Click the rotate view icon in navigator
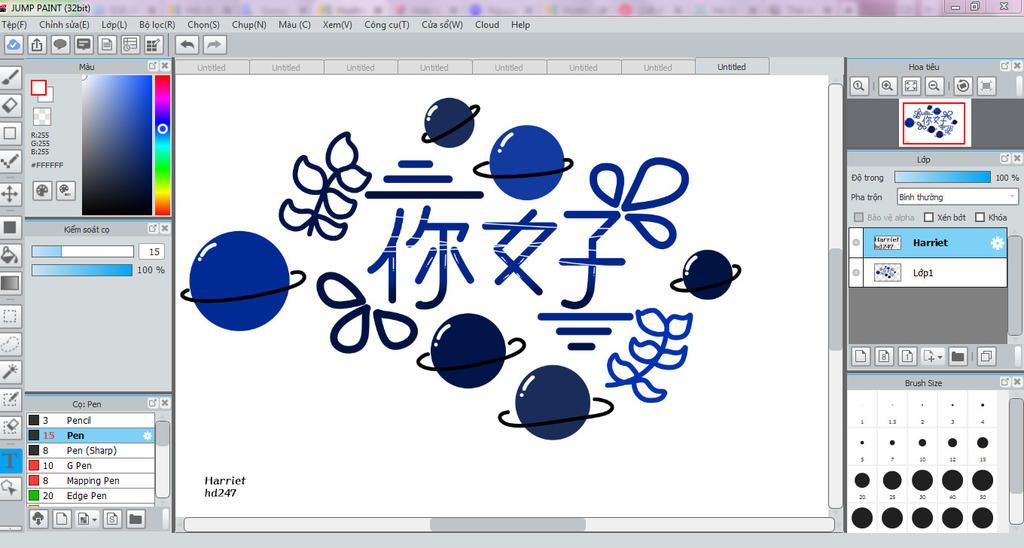Image resolution: width=1024 pixels, height=548 pixels. click(963, 86)
